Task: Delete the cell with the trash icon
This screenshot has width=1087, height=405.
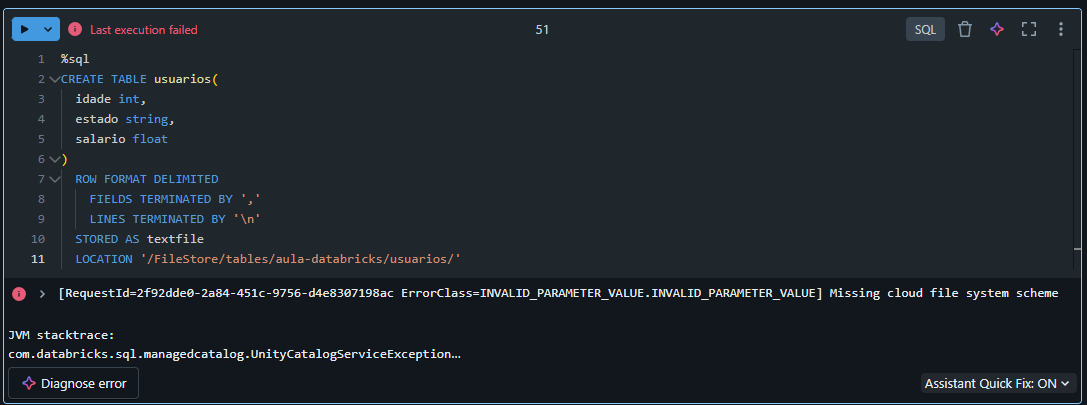Action: tap(965, 29)
